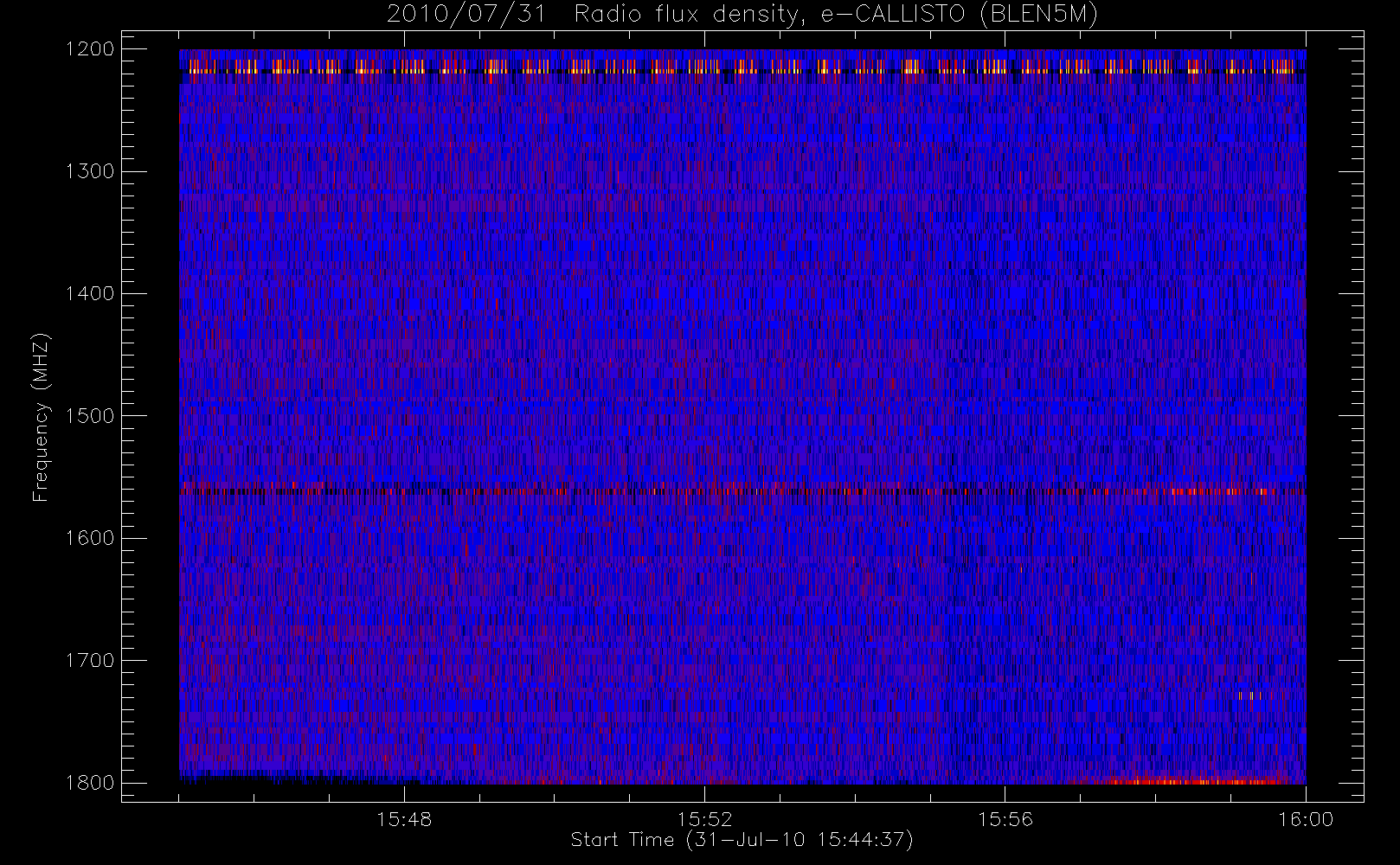Click the plot title mentioning e-CALLISTO (BLEN5M)
Screen dimensions: 1400x865
click(x=742, y=15)
